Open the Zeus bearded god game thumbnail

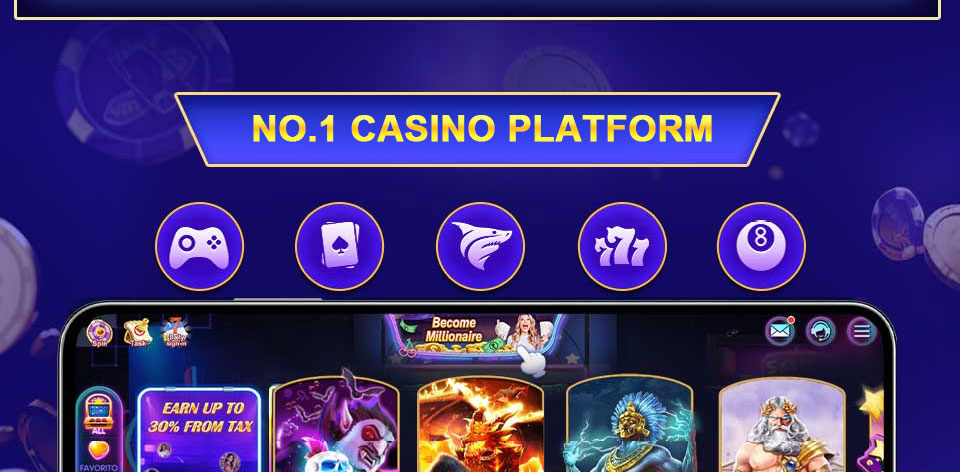click(782, 425)
